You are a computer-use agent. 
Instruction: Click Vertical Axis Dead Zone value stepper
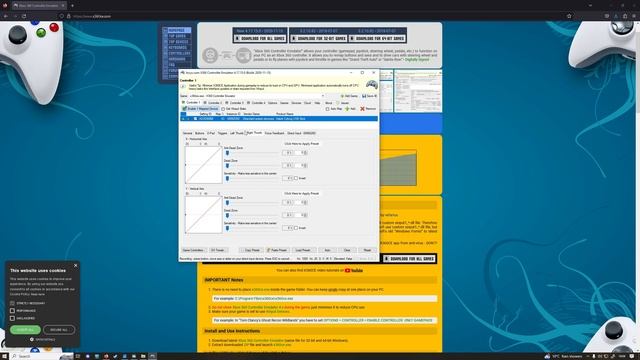(x=306, y=215)
